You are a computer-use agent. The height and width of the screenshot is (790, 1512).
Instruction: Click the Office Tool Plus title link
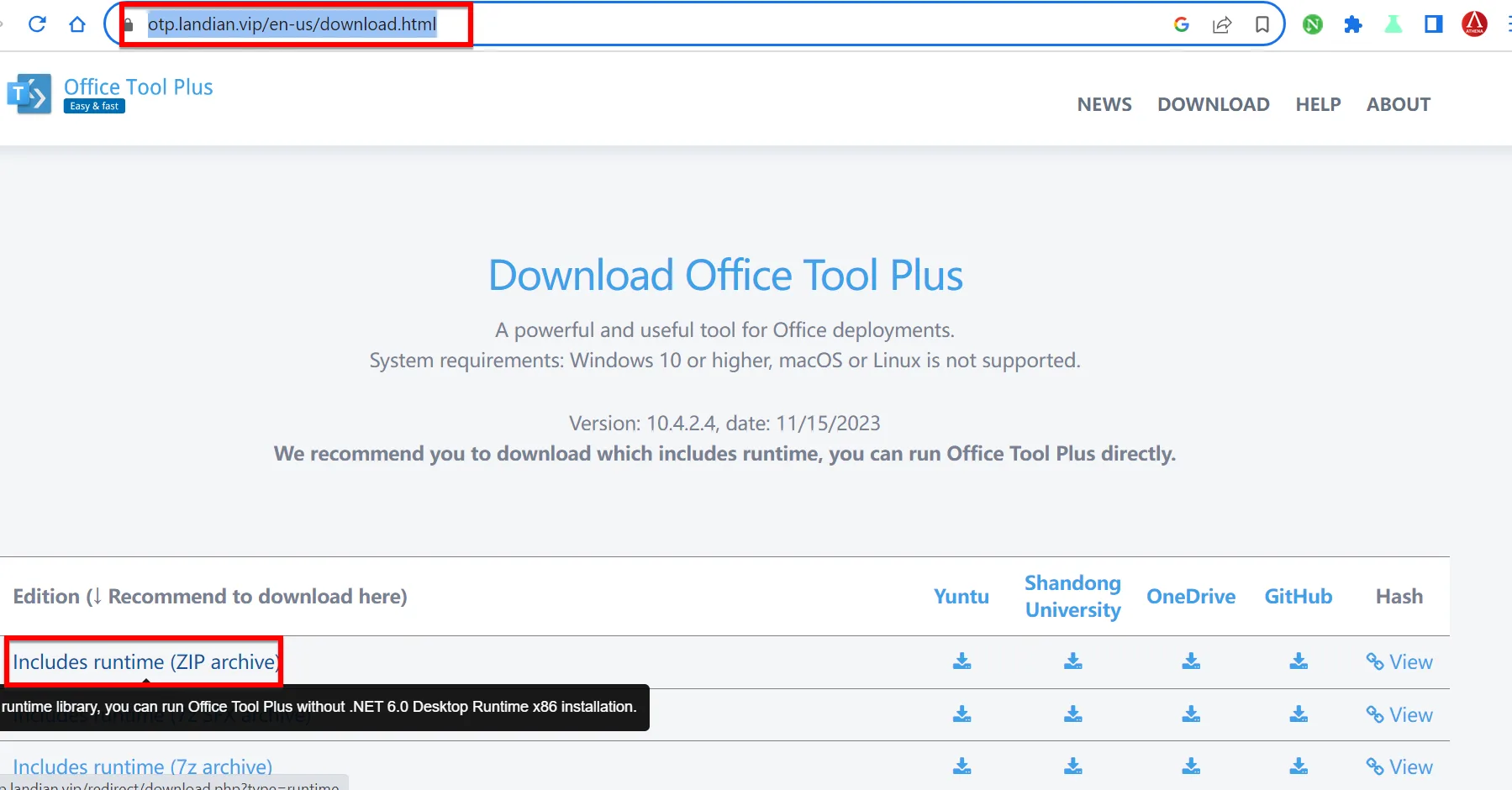(x=139, y=87)
